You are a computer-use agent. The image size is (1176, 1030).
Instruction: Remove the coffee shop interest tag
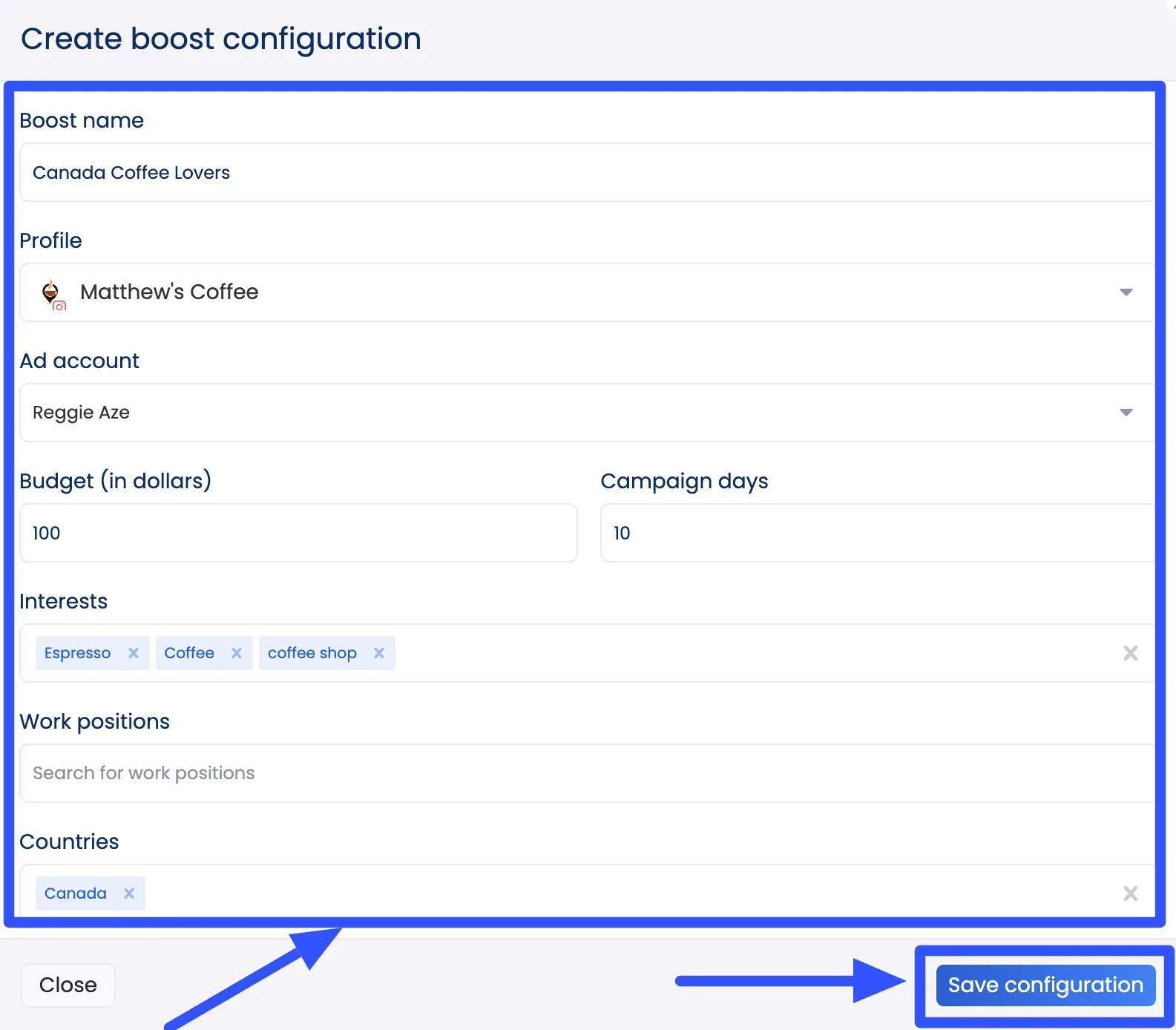point(378,653)
